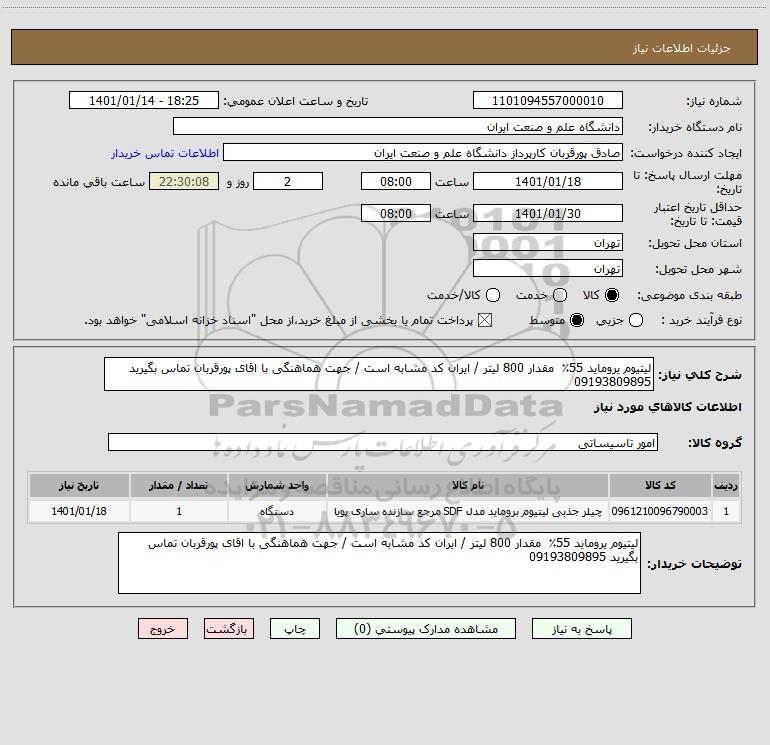
Task: Click the تاریخ نیاز column header
Action: 79,485
